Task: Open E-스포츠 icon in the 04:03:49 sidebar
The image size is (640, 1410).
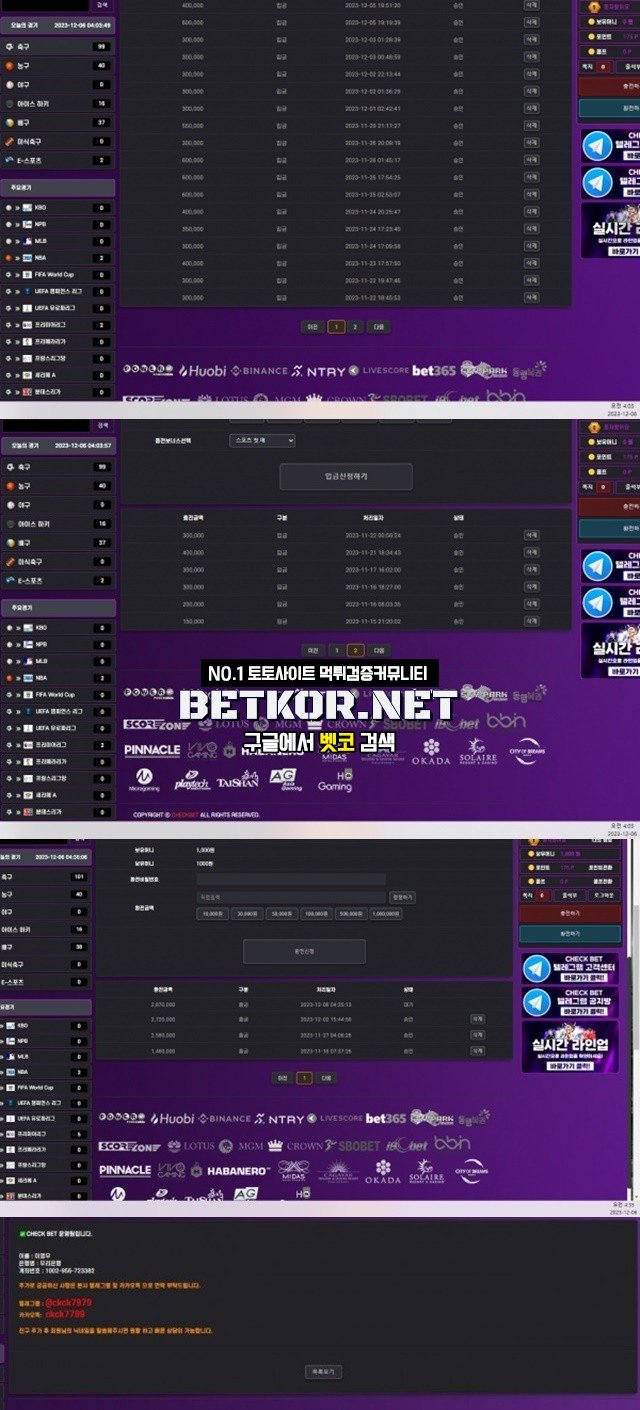Action: coord(10,160)
